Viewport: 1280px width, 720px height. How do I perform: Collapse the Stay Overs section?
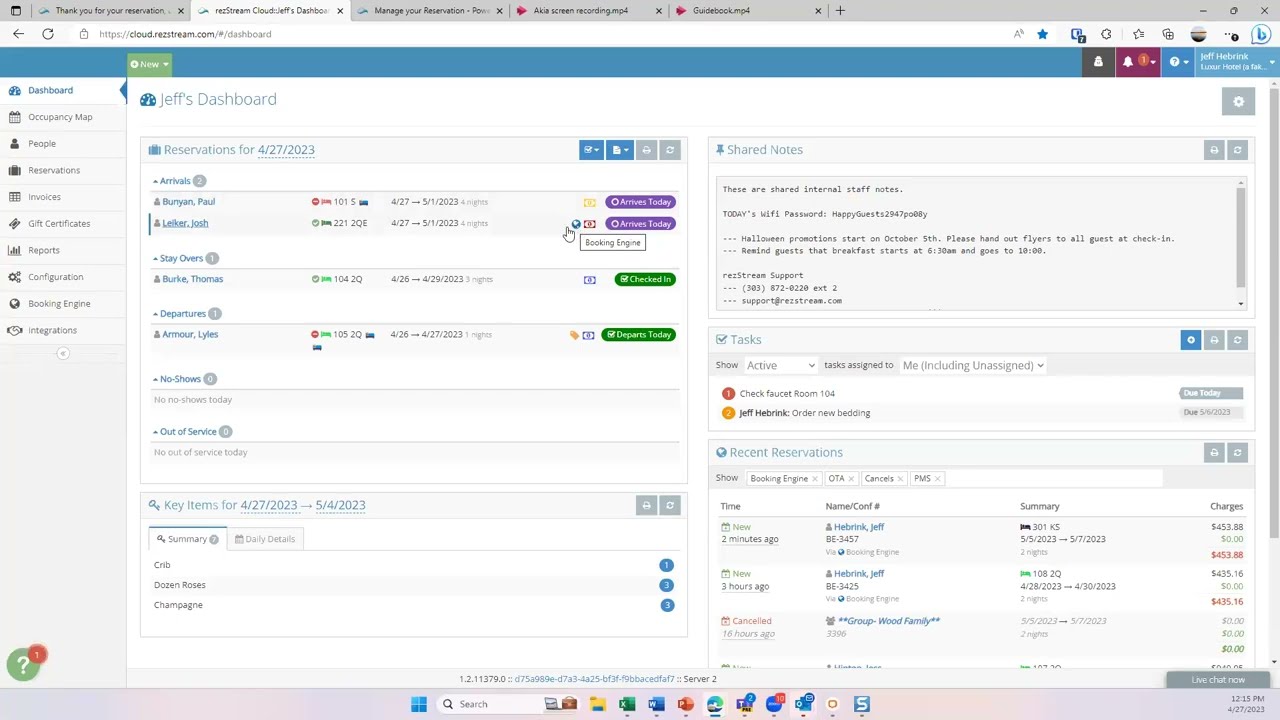[179, 258]
